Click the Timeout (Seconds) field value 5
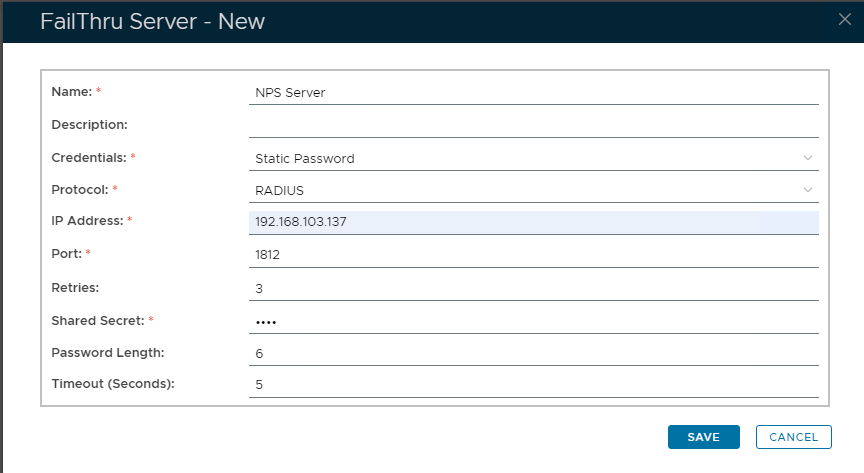Viewport: 864px width, 473px height. click(533, 385)
